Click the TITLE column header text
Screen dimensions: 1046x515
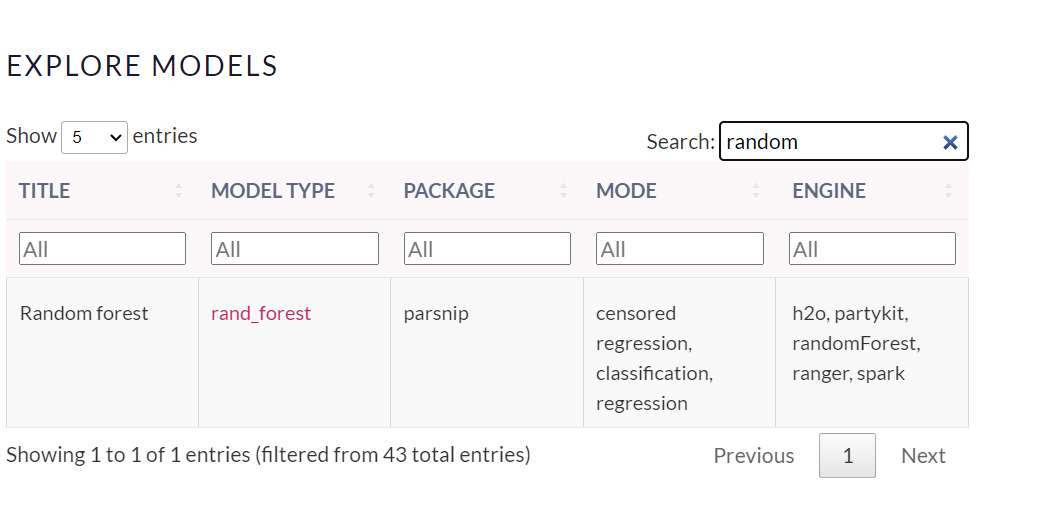[44, 191]
